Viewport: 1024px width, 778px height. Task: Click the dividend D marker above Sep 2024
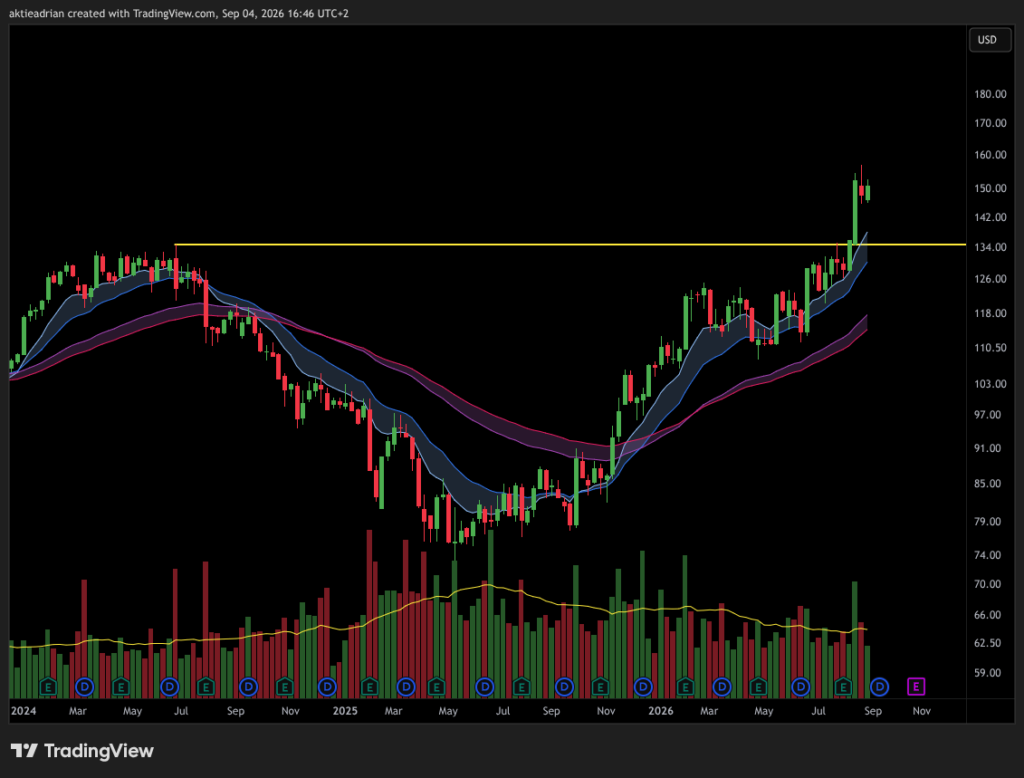[248, 687]
